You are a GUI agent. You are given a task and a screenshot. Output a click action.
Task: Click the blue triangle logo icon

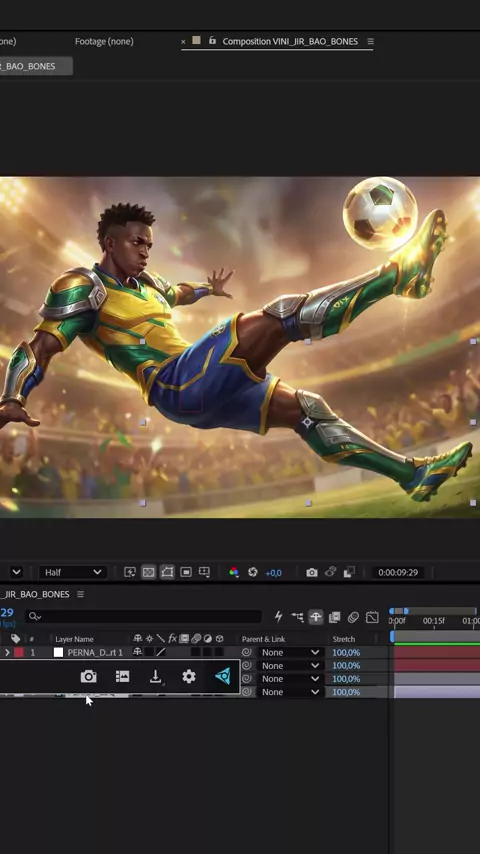tap(223, 676)
